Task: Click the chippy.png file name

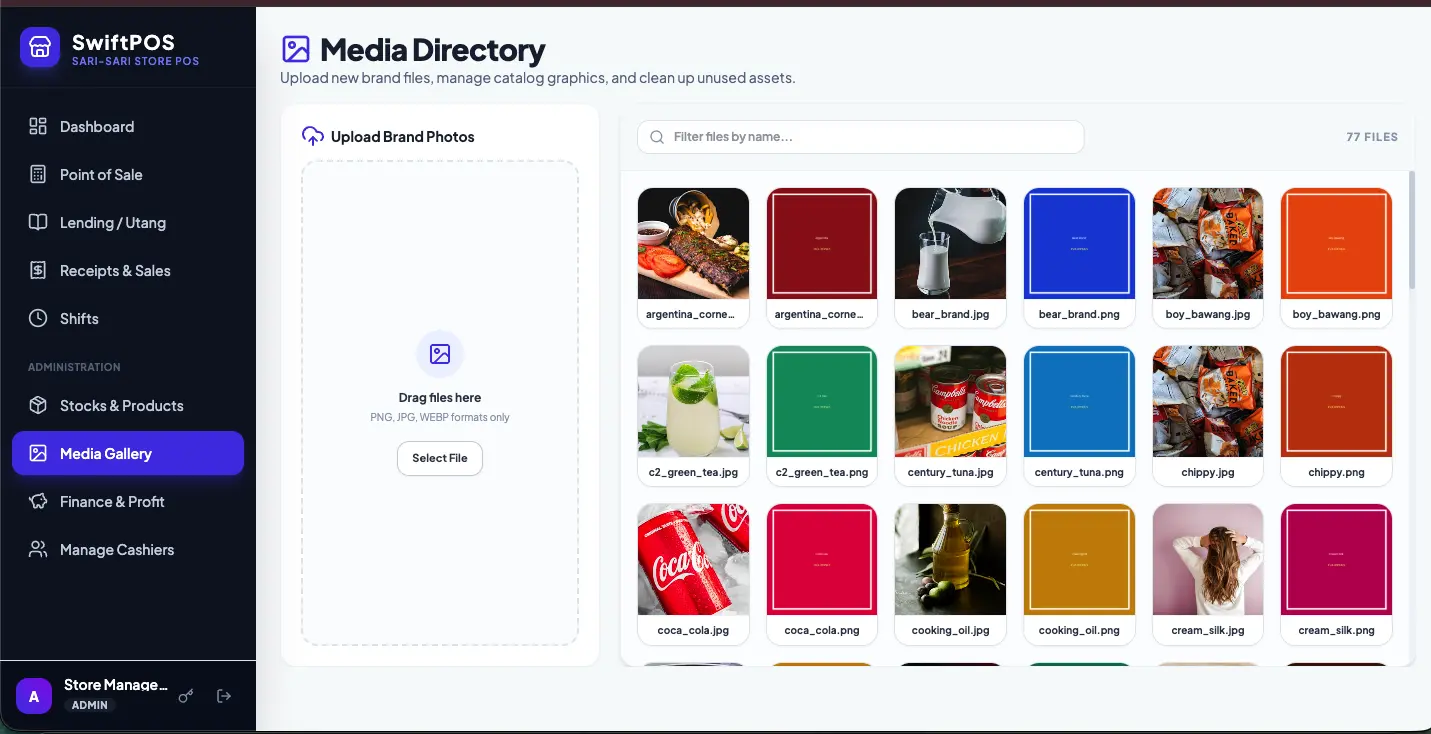Action: (1336, 472)
